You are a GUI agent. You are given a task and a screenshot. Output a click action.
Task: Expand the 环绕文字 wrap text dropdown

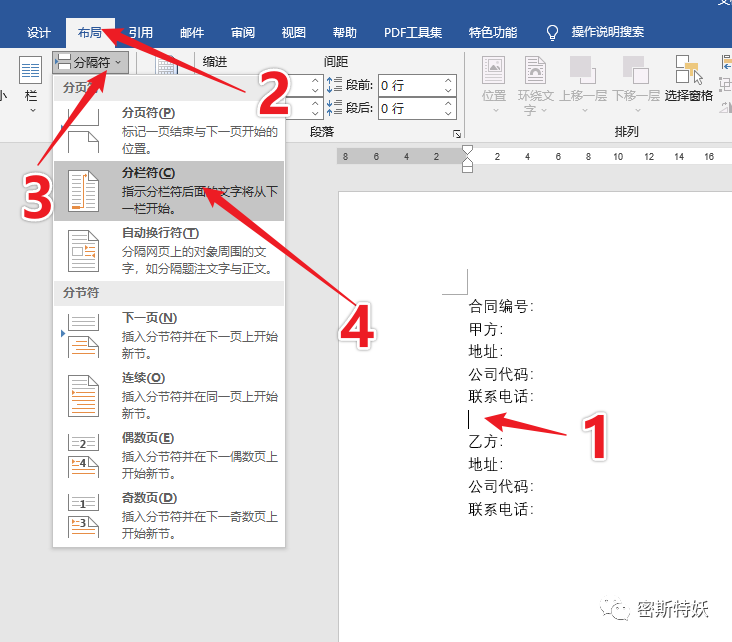pos(535,85)
